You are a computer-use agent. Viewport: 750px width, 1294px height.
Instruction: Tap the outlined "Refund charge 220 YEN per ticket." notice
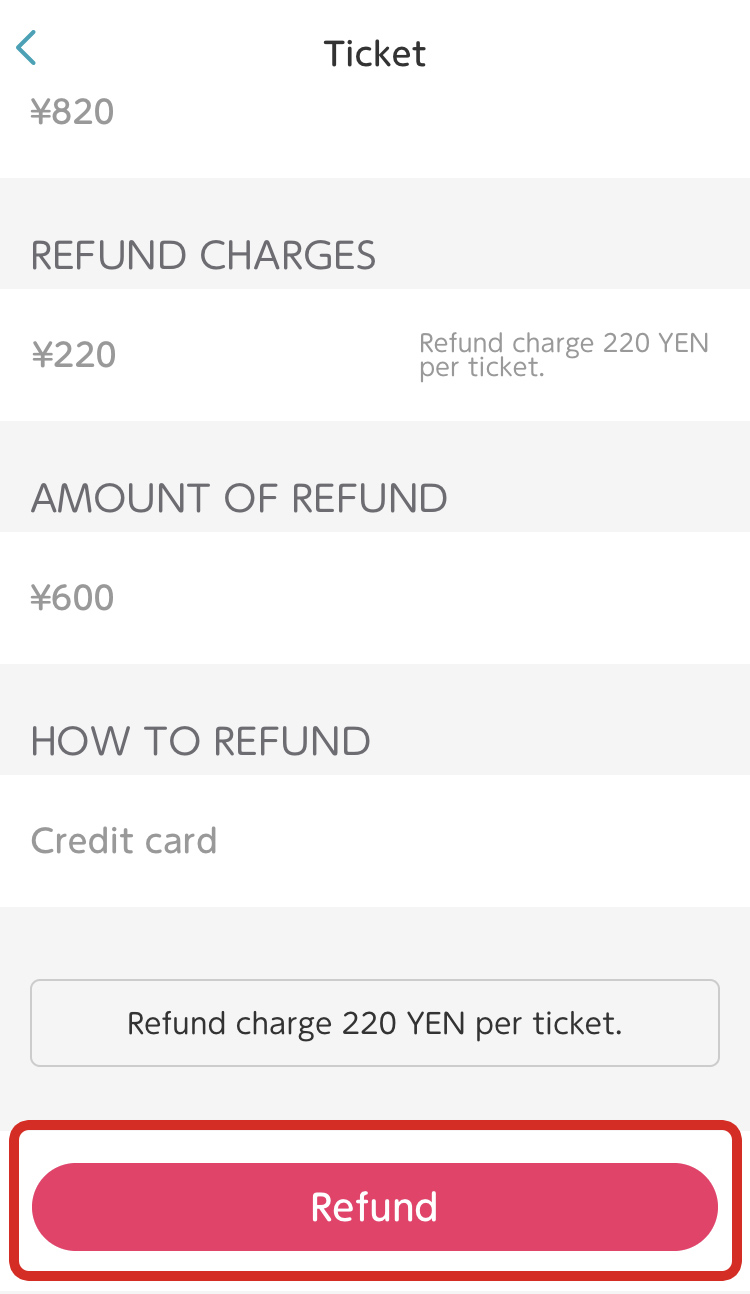[375, 1023]
